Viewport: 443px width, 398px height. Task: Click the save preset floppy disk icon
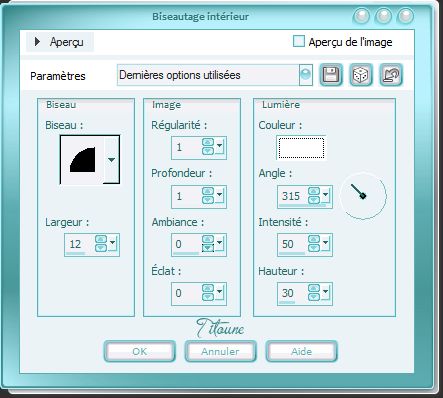point(331,75)
